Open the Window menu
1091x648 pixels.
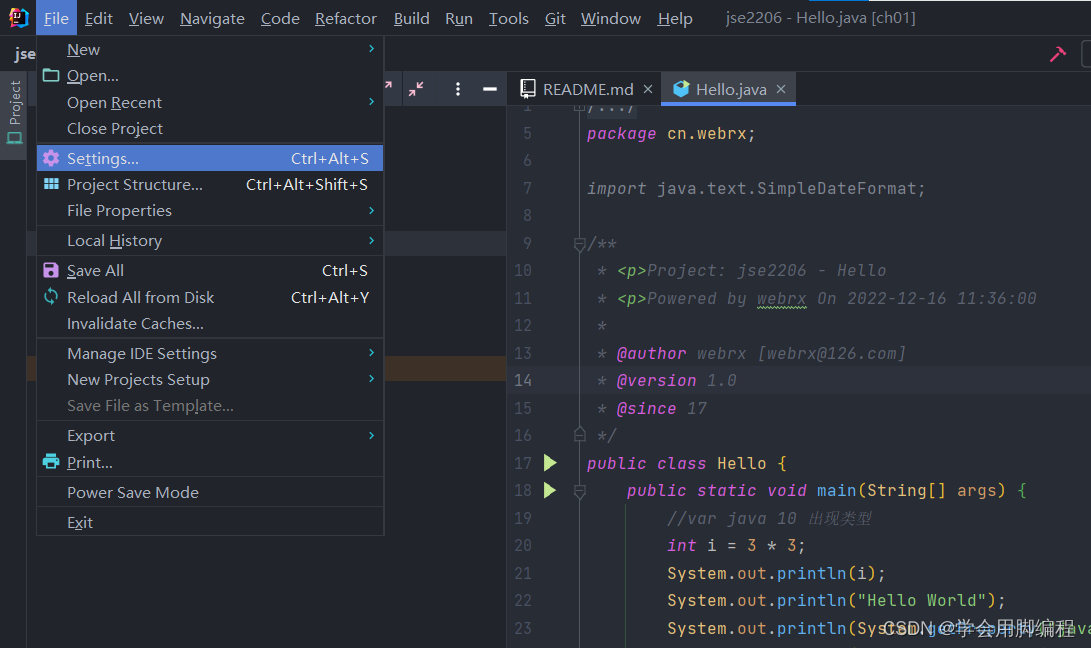[611, 19]
